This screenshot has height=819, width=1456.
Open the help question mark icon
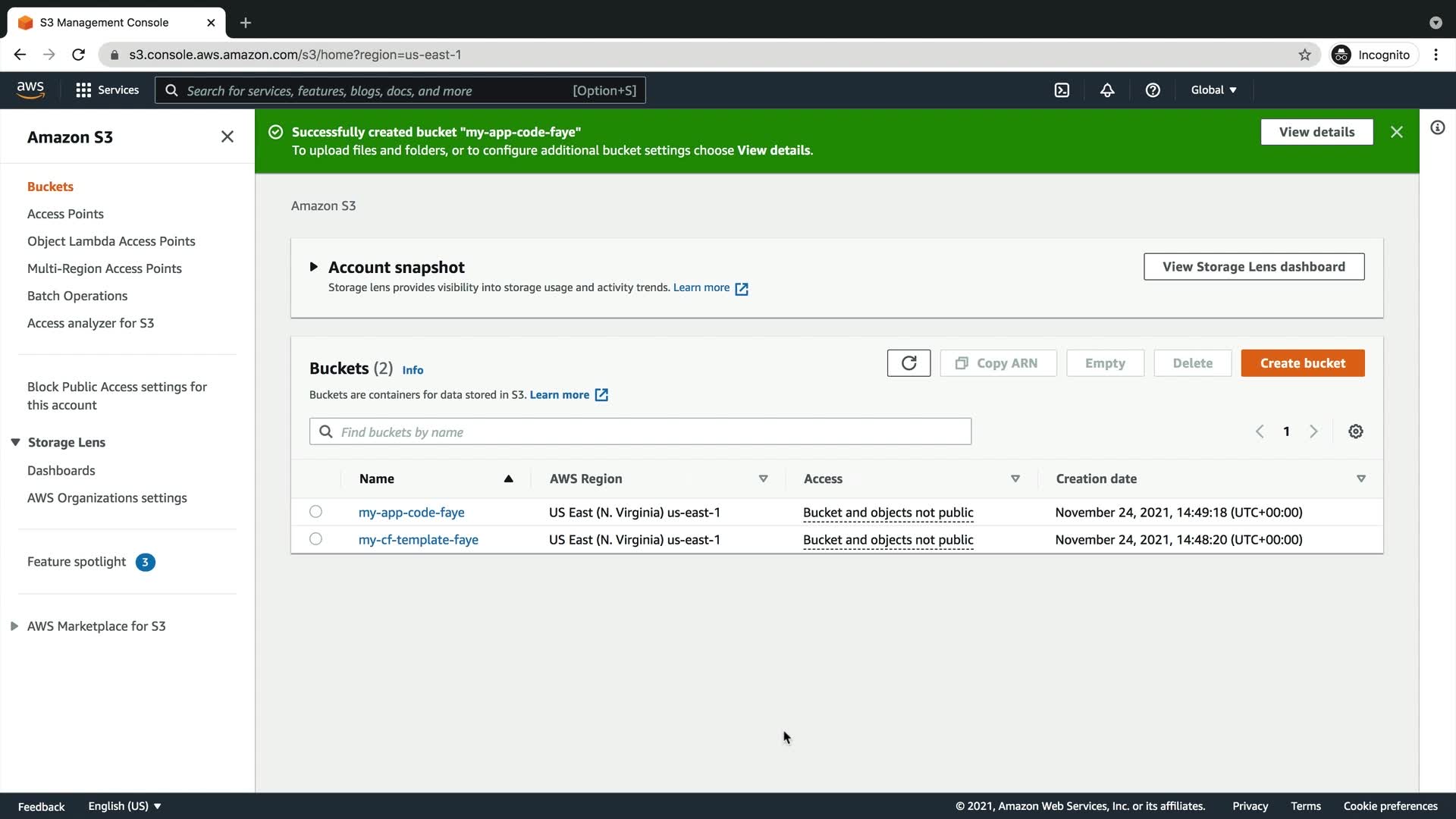point(1153,90)
